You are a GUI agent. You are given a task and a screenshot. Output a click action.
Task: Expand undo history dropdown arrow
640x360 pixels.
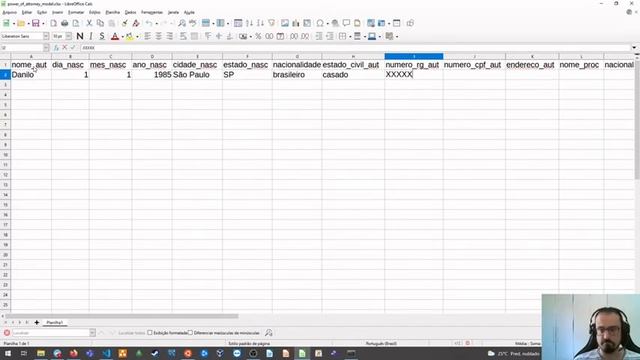click(157, 24)
